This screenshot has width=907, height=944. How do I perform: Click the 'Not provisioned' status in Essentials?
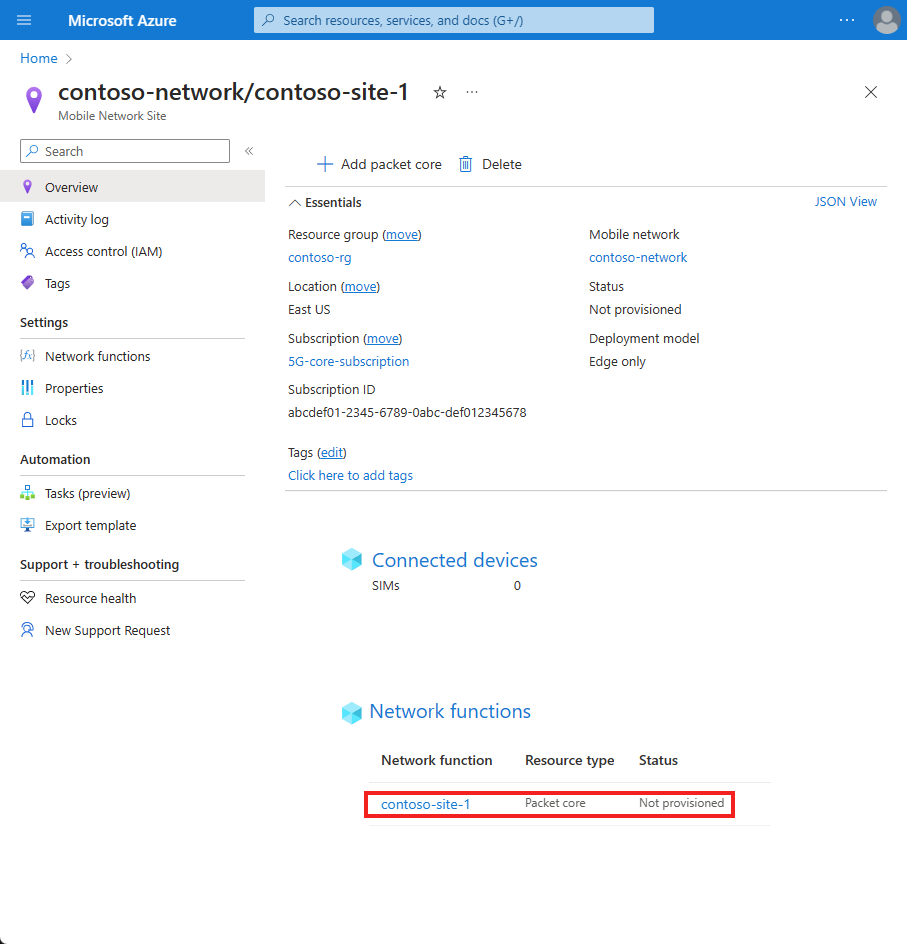click(635, 309)
